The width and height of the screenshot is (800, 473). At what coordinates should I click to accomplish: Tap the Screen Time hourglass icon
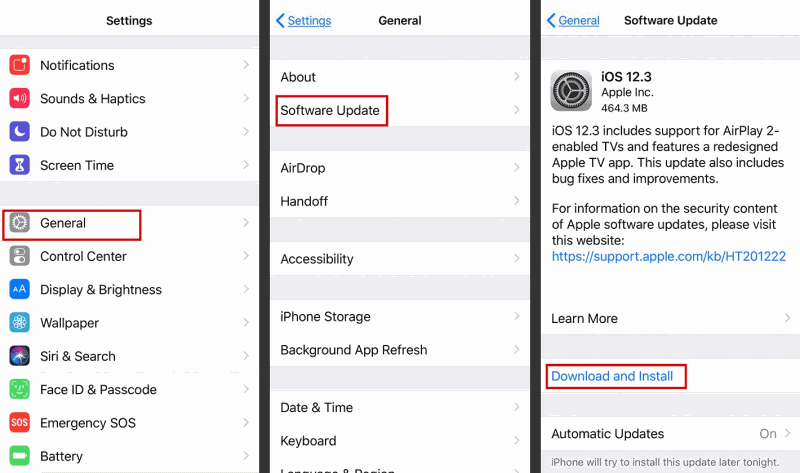point(20,165)
